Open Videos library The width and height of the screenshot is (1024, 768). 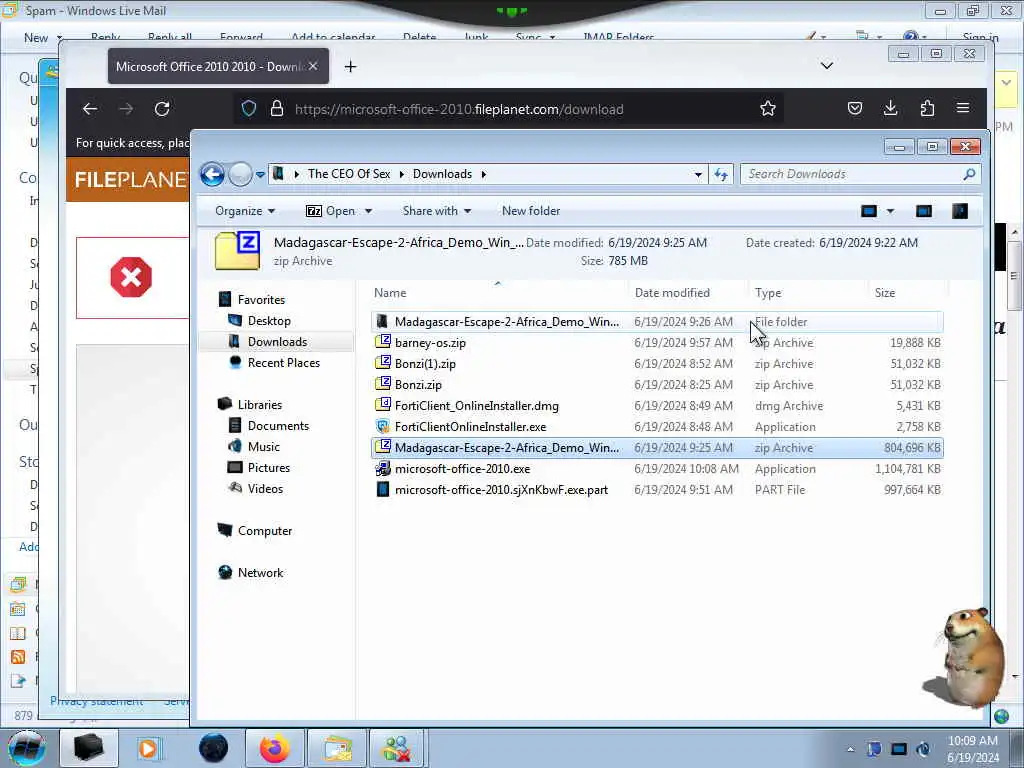[265, 488]
